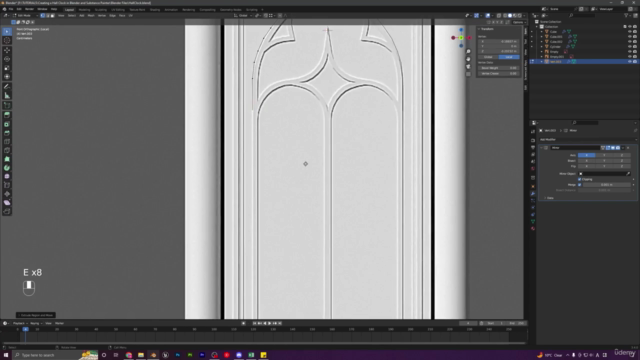Open the Render menu
Image resolution: width=640 pixels, height=360 pixels.
(29, 9)
